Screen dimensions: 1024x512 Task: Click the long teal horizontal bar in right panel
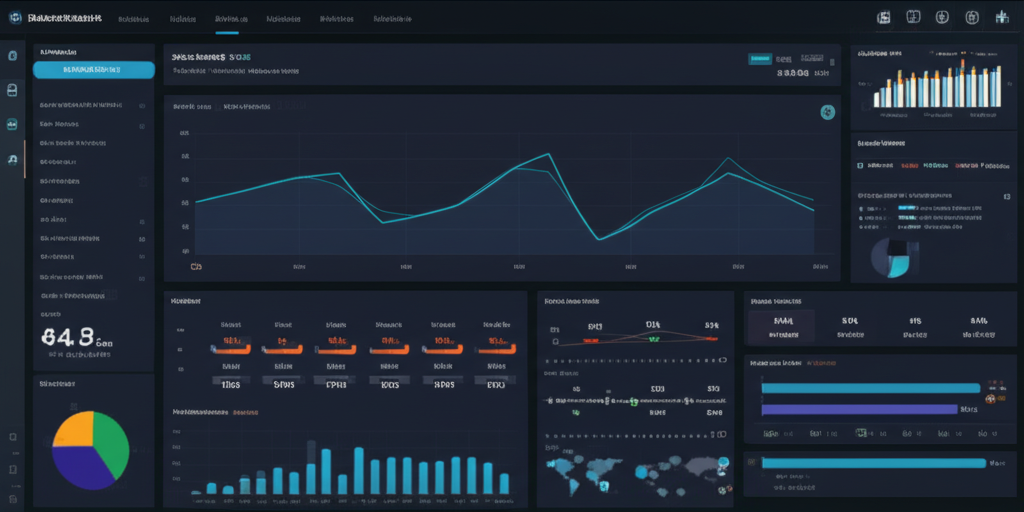pos(870,388)
